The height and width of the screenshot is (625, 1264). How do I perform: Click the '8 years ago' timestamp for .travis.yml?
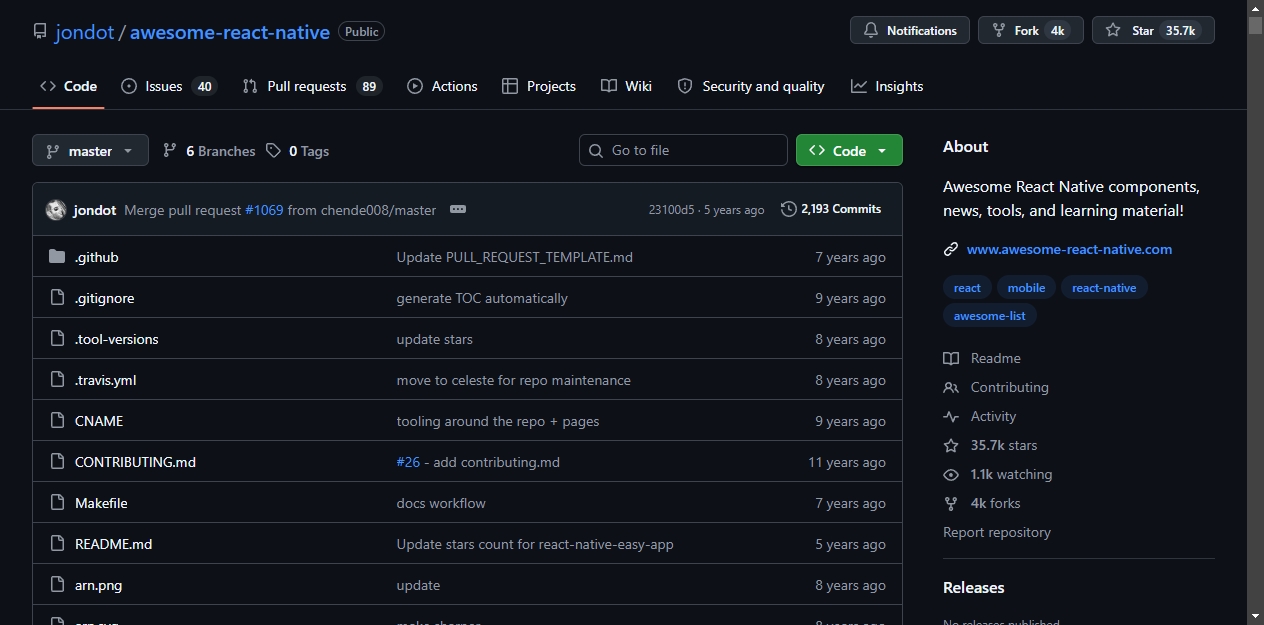click(850, 380)
